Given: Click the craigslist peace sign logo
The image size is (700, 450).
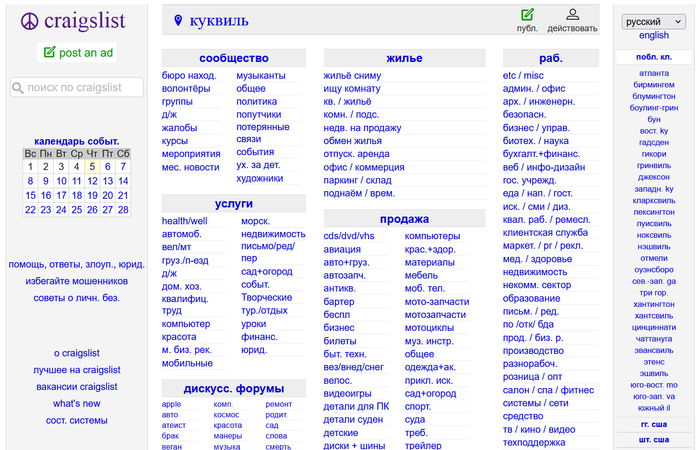Looking at the screenshot, I should [x=29, y=21].
